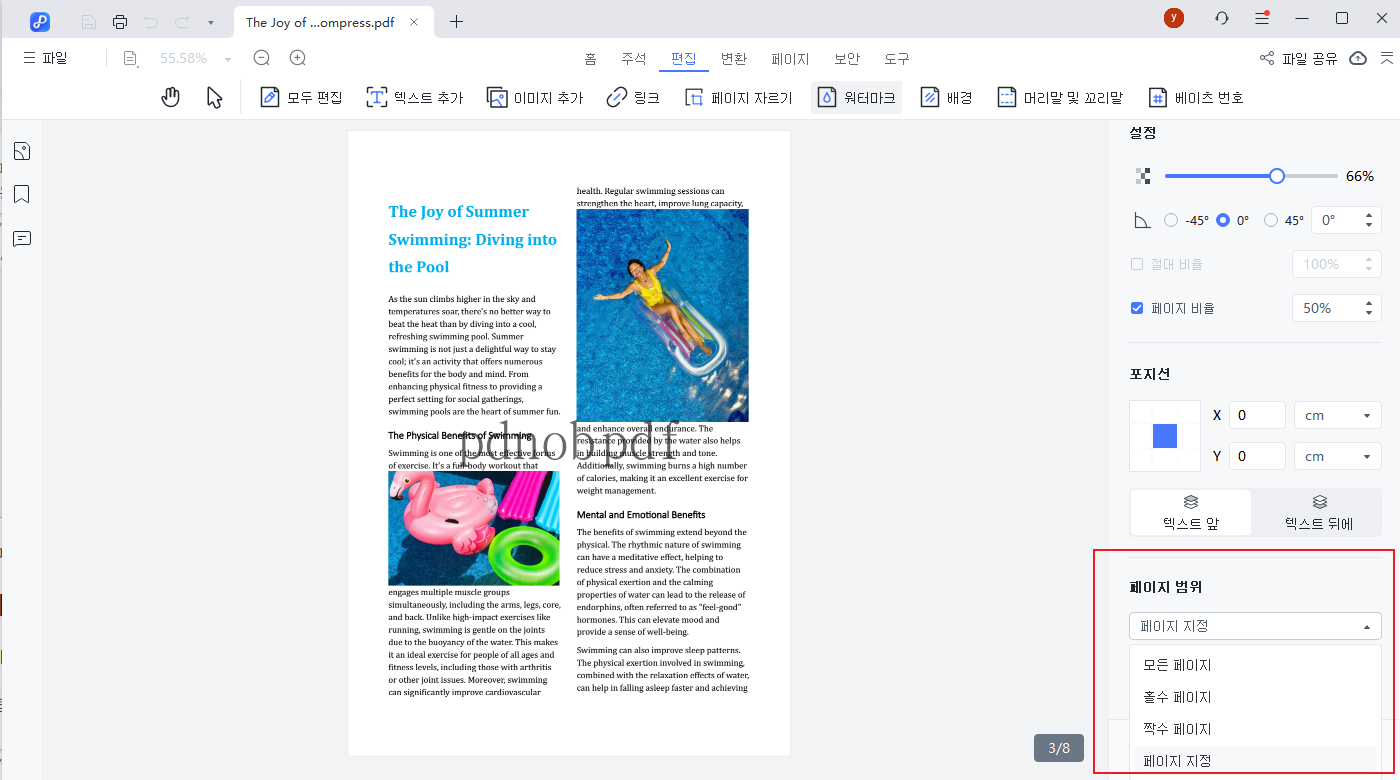Click the zoom out magnifier icon
This screenshot has height=780, width=1400.
click(262, 59)
